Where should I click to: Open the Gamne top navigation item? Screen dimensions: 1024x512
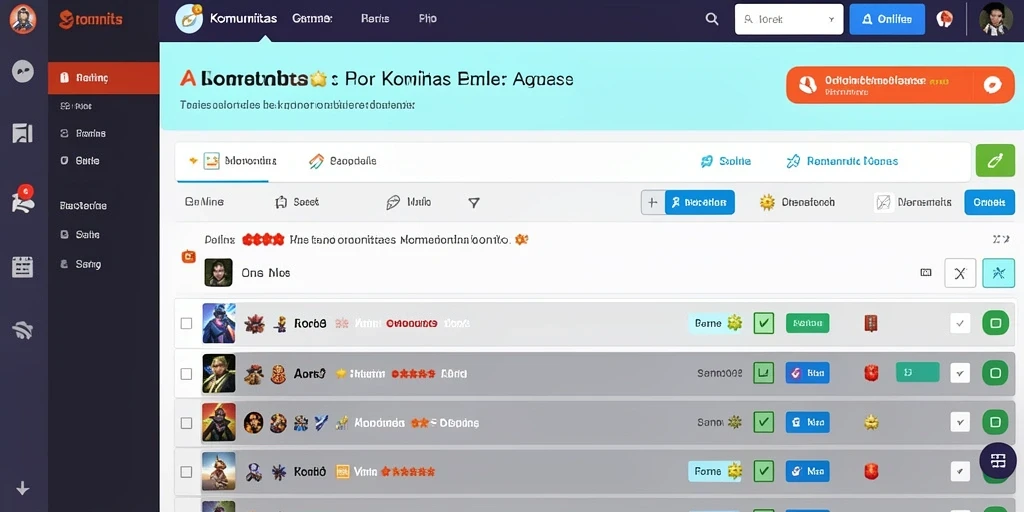312,19
